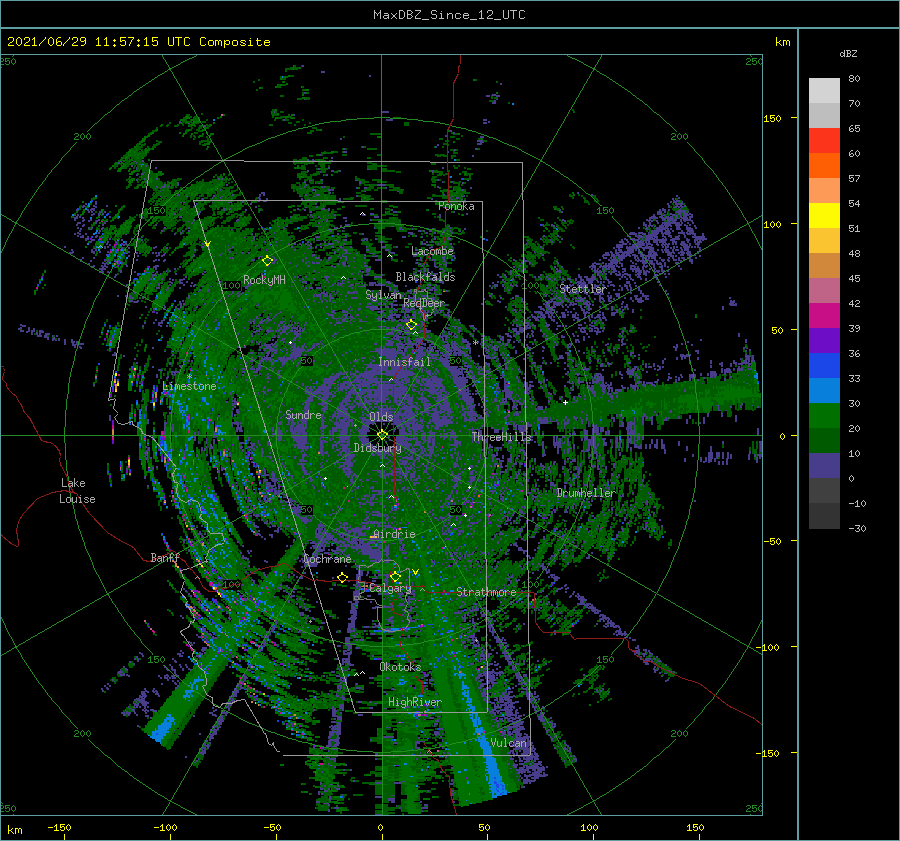Image resolution: width=900 pixels, height=841 pixels.
Task: Click the km unit label at top right
Action: pos(782,42)
